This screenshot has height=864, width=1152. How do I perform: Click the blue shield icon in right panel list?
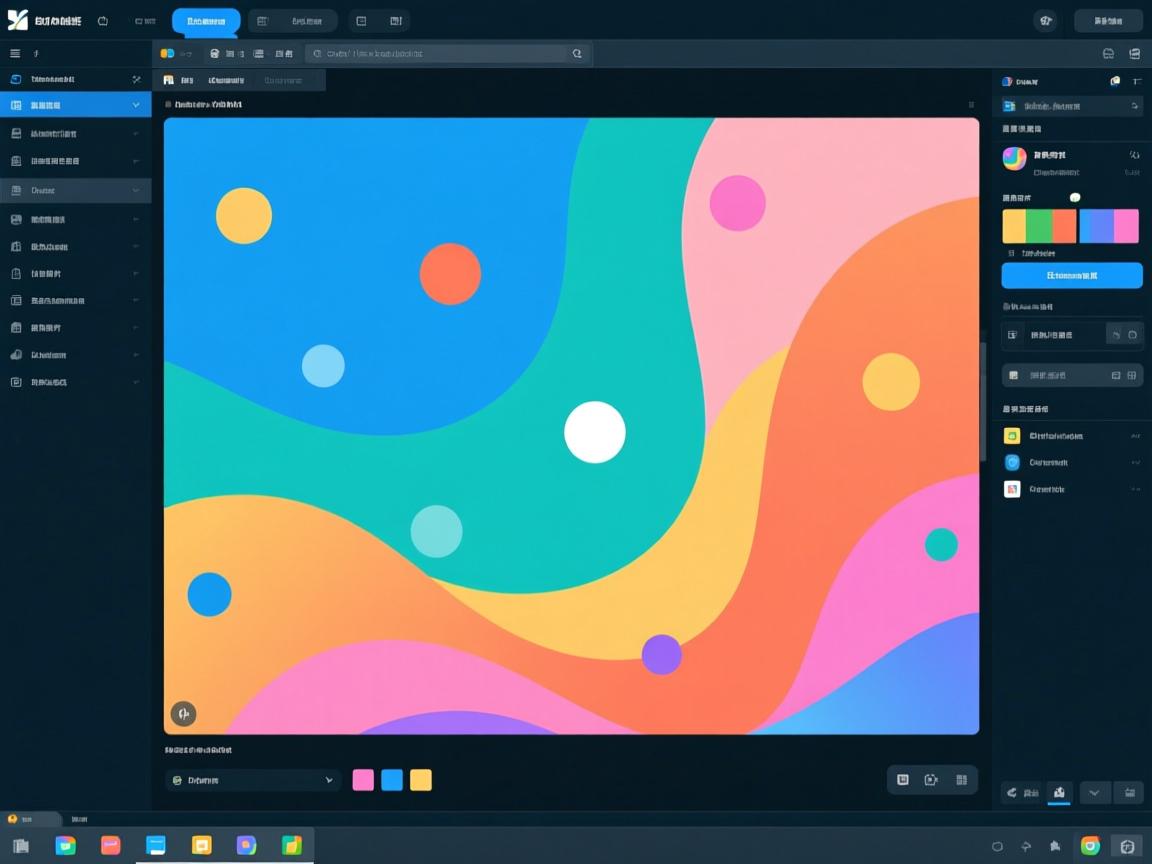(x=1012, y=462)
